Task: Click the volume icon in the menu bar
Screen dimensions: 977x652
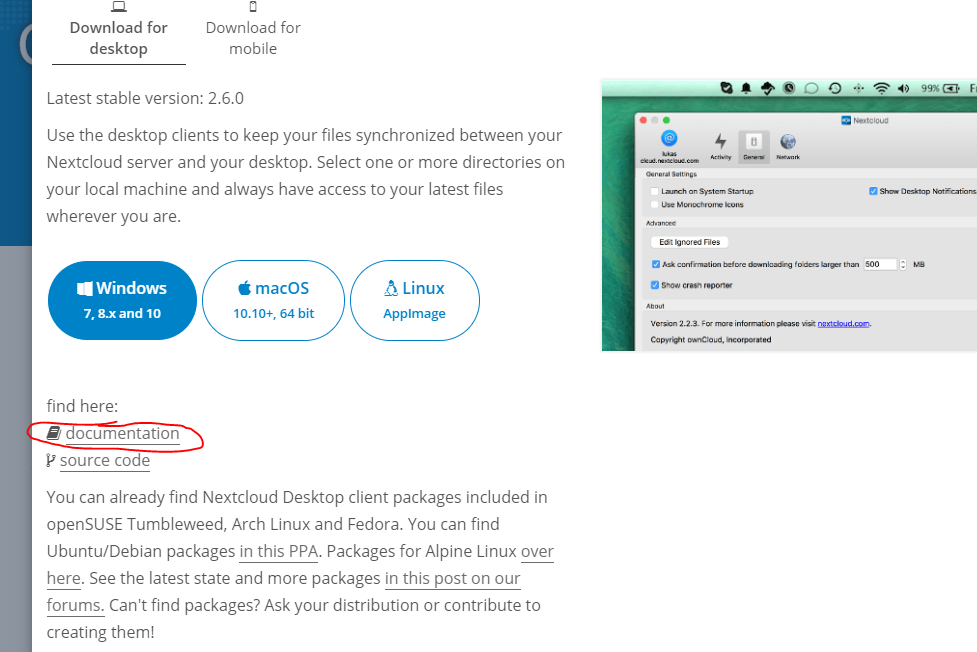Action: 904,88
